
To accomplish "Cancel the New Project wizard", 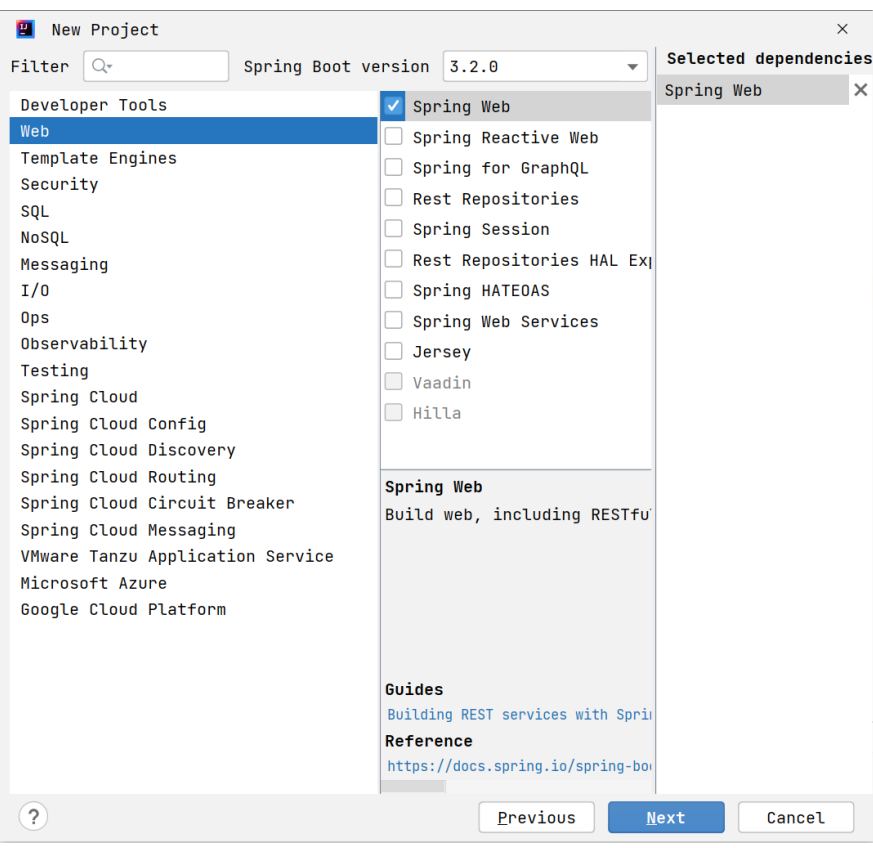I will click(x=796, y=817).
